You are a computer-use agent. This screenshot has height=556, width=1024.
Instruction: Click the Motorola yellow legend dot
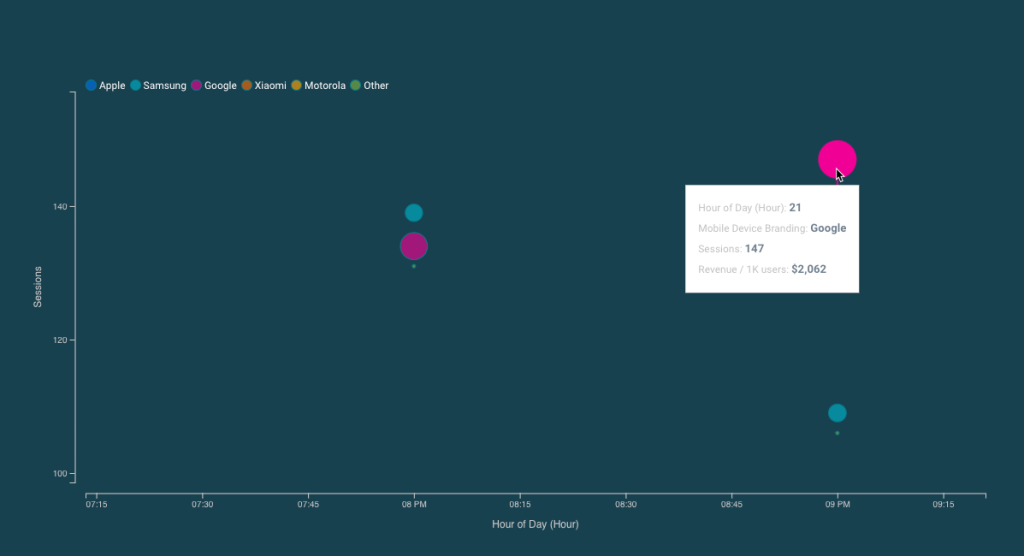(296, 85)
